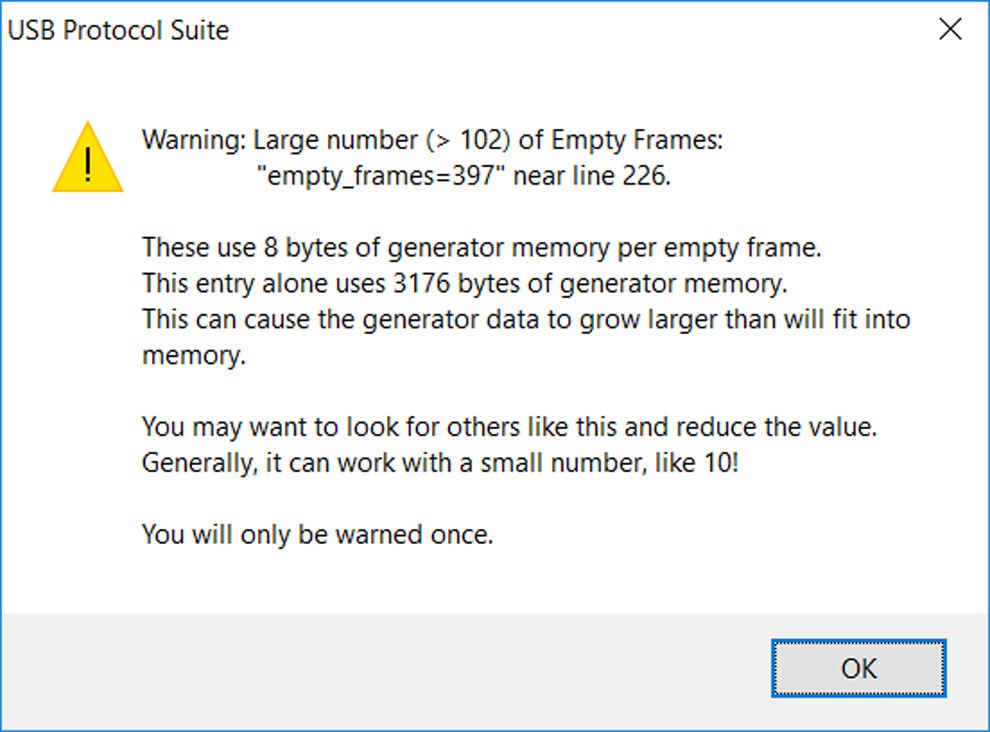Click the 'reduce the value' phrase
990x732 pixels.
[776, 428]
